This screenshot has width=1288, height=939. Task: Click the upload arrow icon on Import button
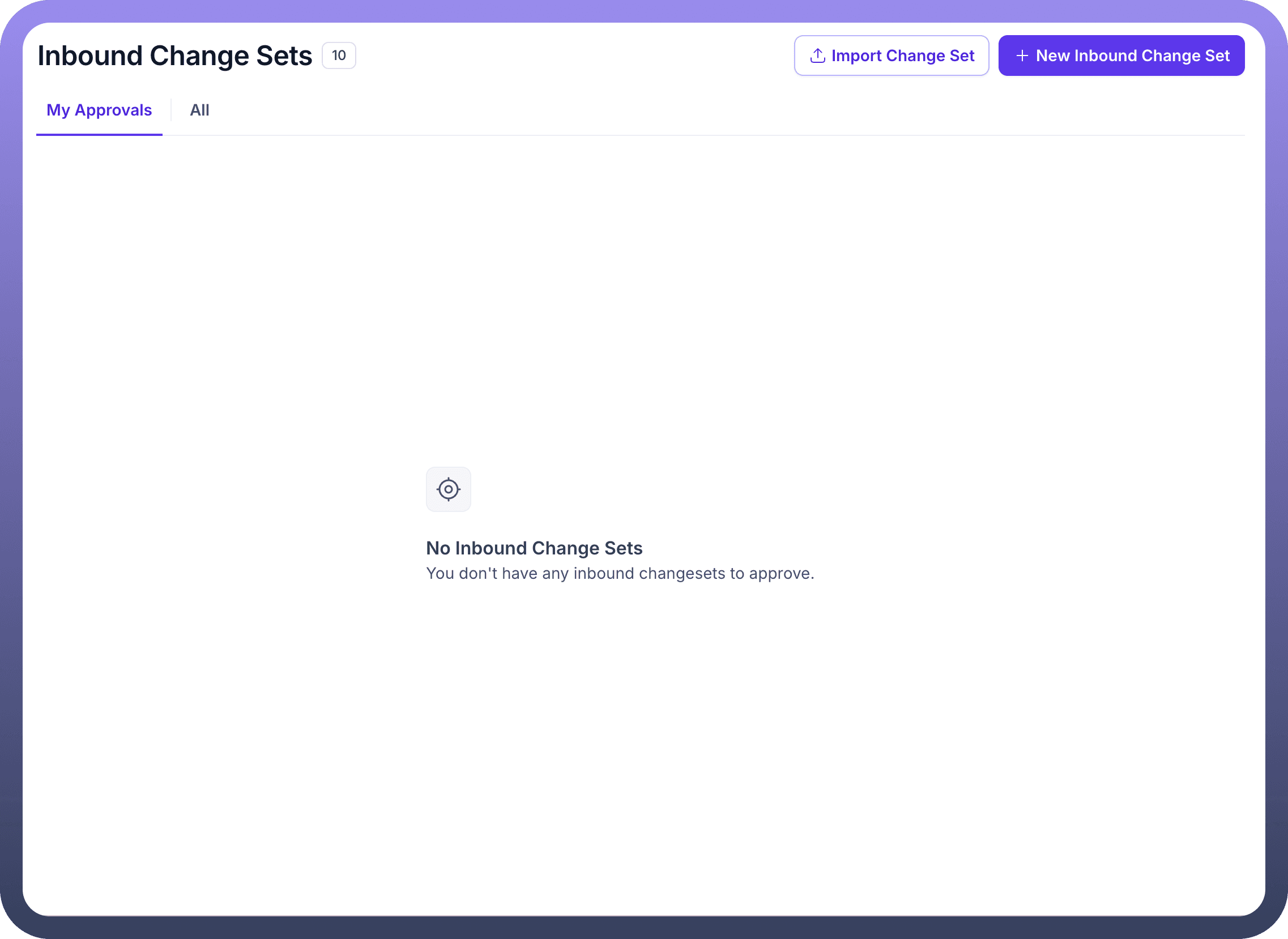pyautogui.click(x=817, y=56)
